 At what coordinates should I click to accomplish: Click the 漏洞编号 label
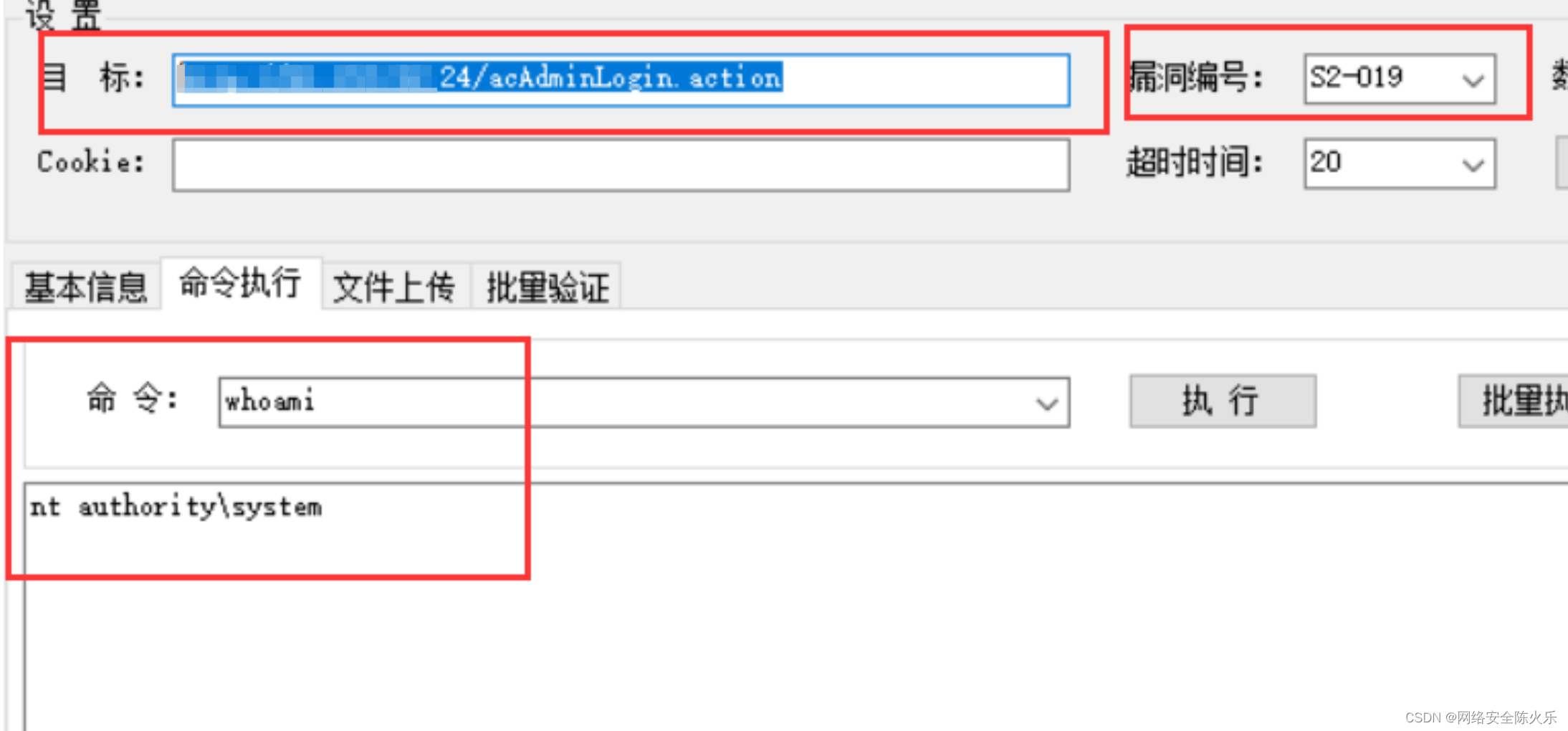(1195, 77)
